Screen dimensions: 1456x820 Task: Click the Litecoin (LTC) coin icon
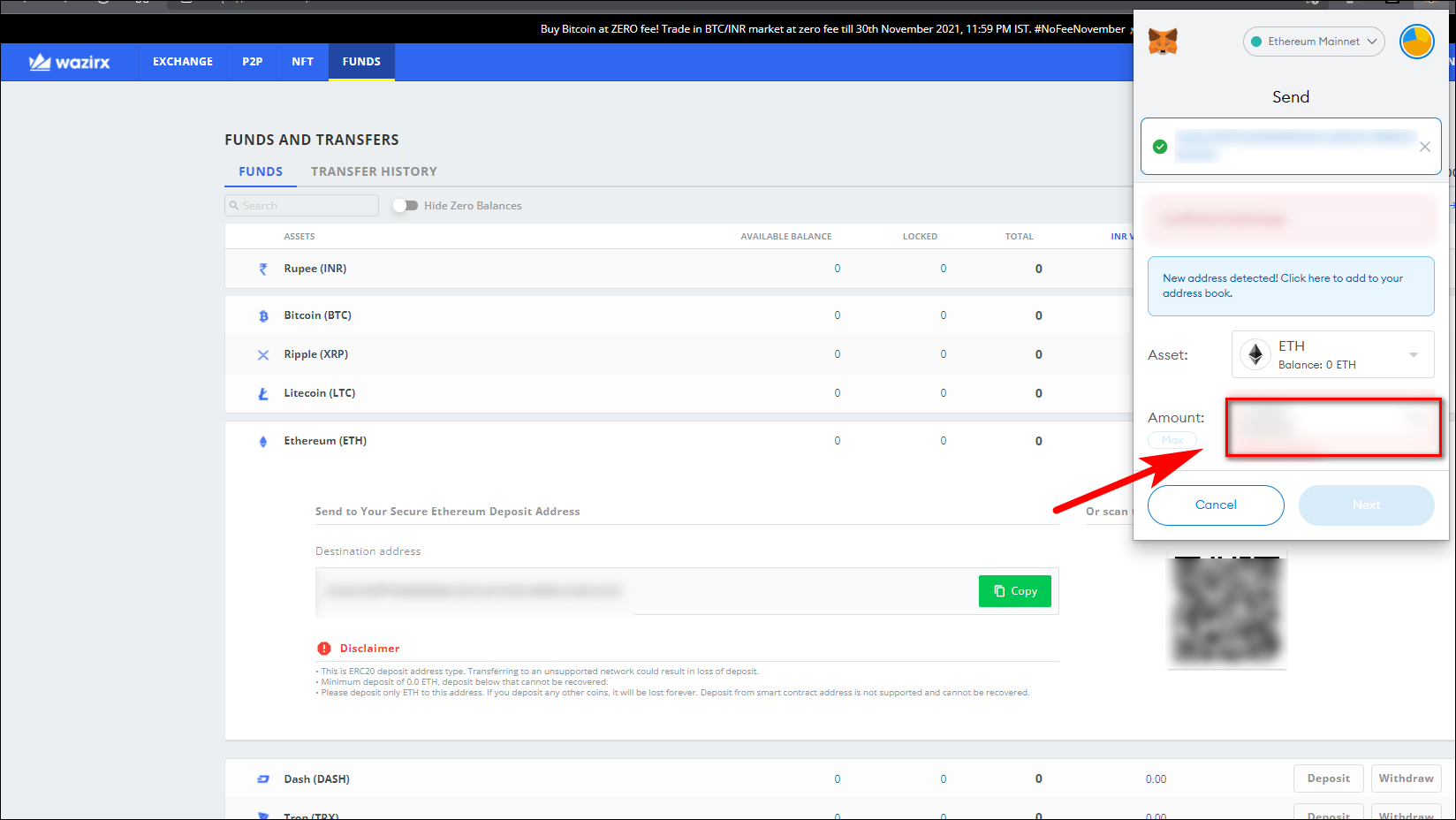tap(262, 394)
